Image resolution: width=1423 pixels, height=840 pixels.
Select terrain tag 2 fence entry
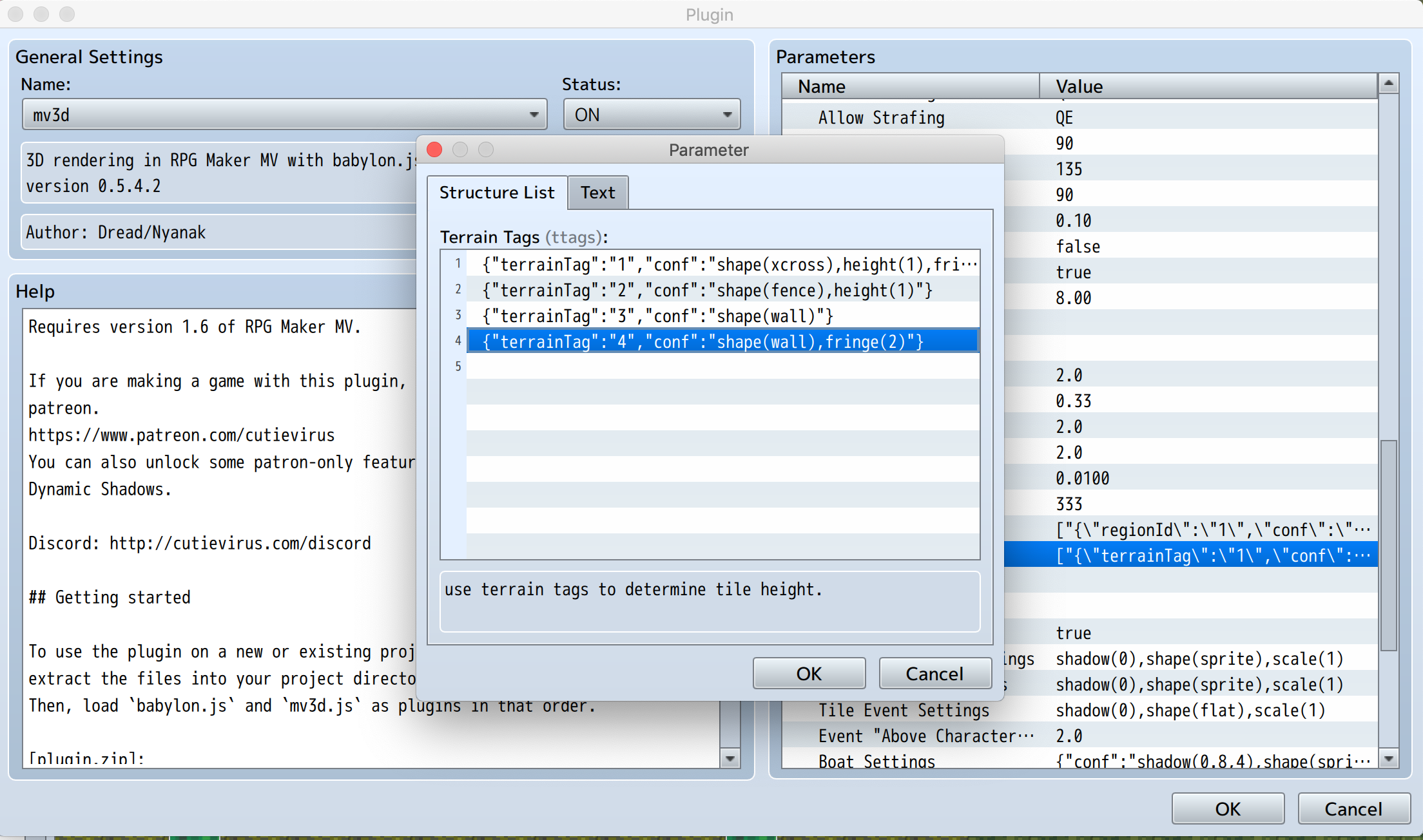(x=707, y=290)
